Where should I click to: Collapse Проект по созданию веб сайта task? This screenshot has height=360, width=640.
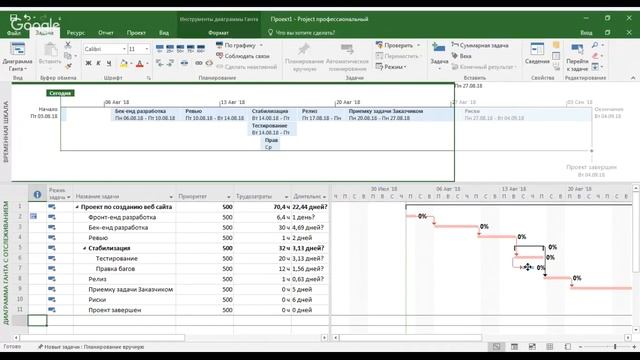coord(77,207)
